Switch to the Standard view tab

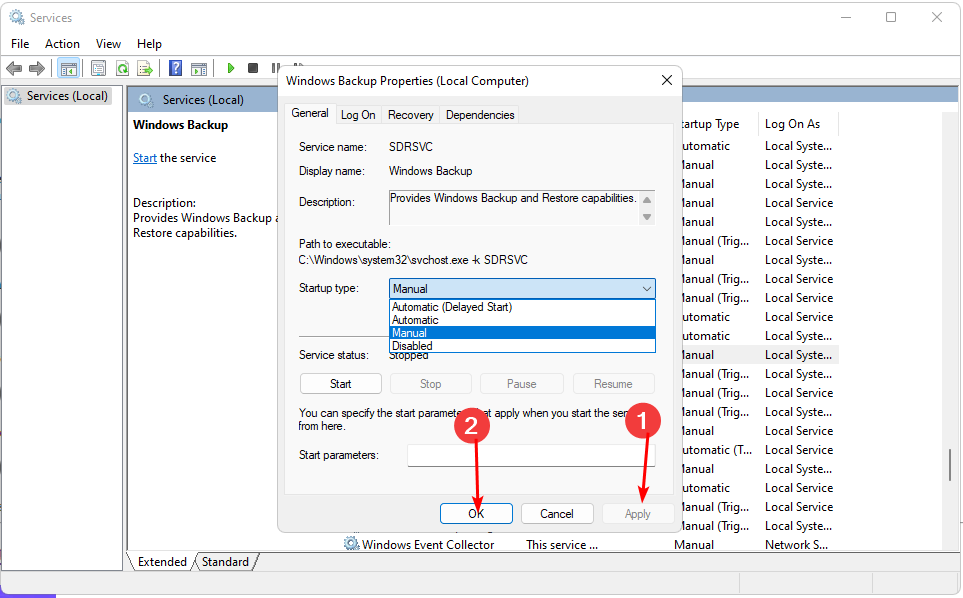(225, 562)
